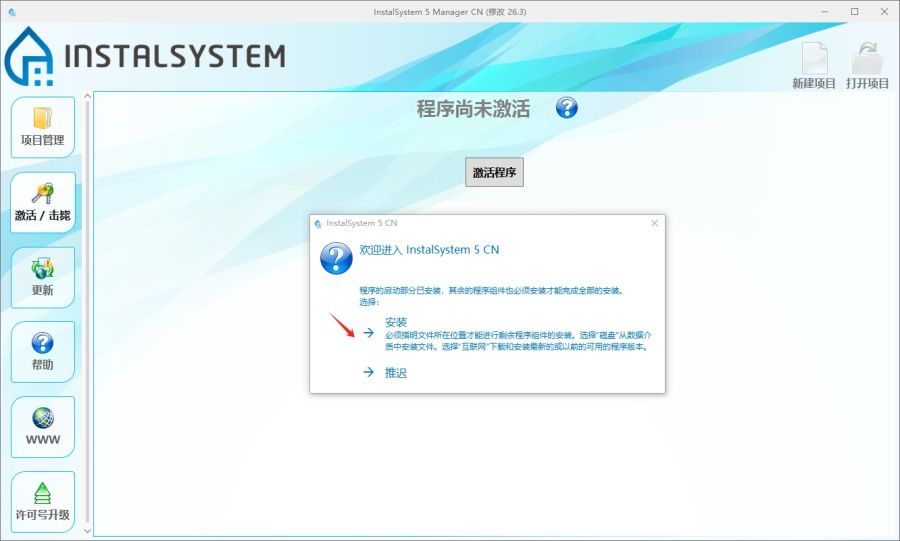Choose the 推迟 option in the dialog
Viewport: 900px width, 541px height.
[x=396, y=373]
